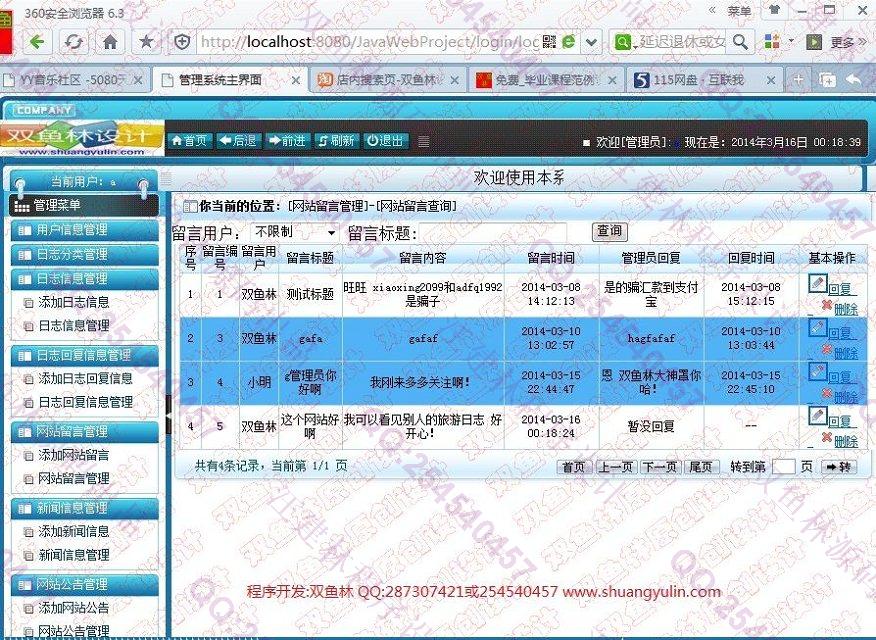Click the reply edit icon for 测试标题 row
876x640 pixels.
point(817,283)
